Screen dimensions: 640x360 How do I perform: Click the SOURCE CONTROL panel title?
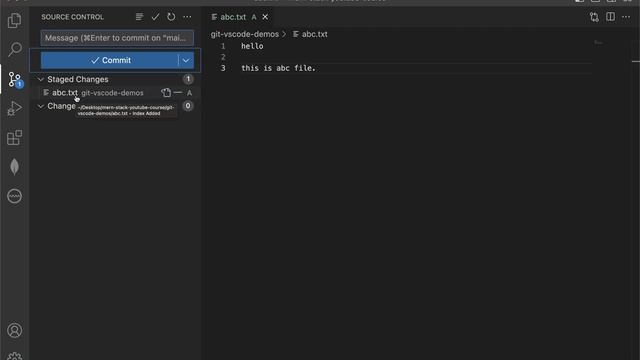(72, 17)
